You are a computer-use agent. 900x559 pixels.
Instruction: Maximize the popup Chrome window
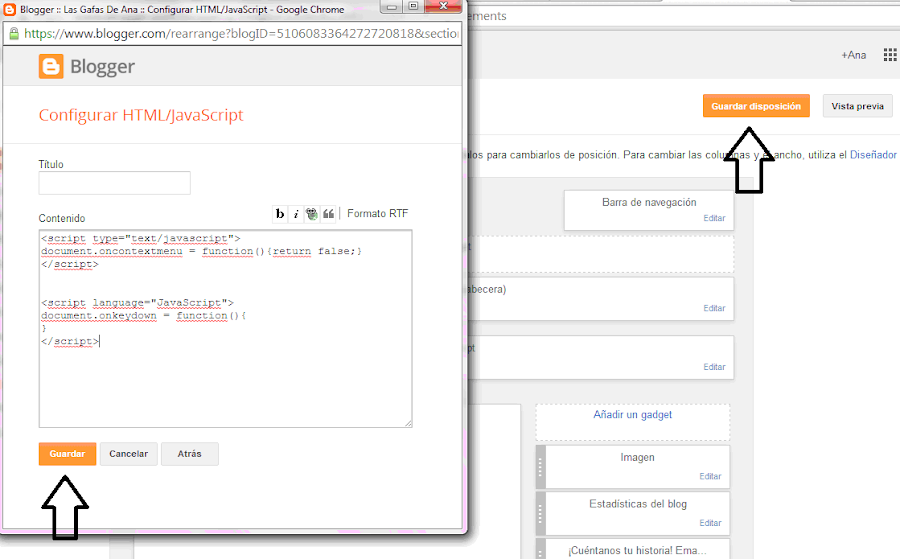pyautogui.click(x=413, y=6)
